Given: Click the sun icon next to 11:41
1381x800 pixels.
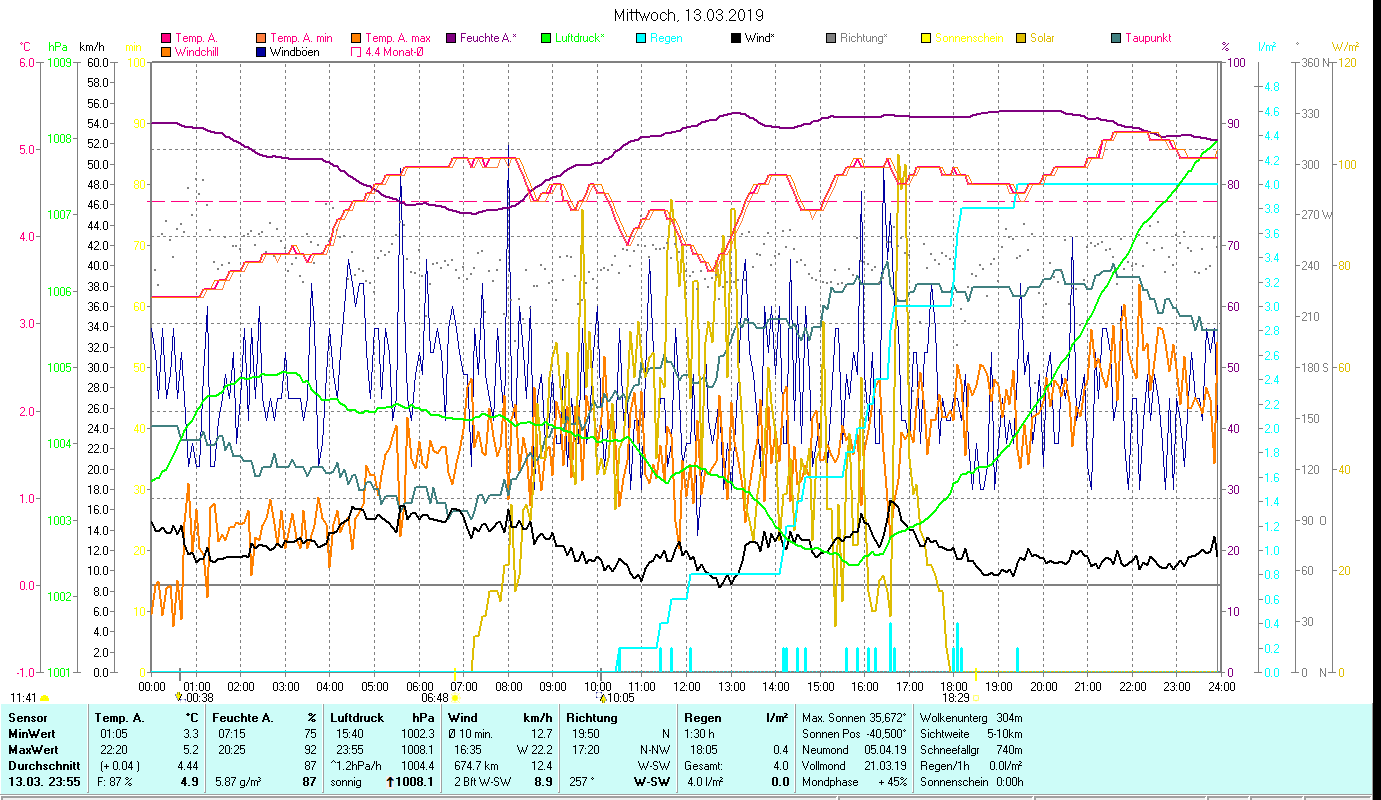Looking at the screenshot, I should coord(44,698).
